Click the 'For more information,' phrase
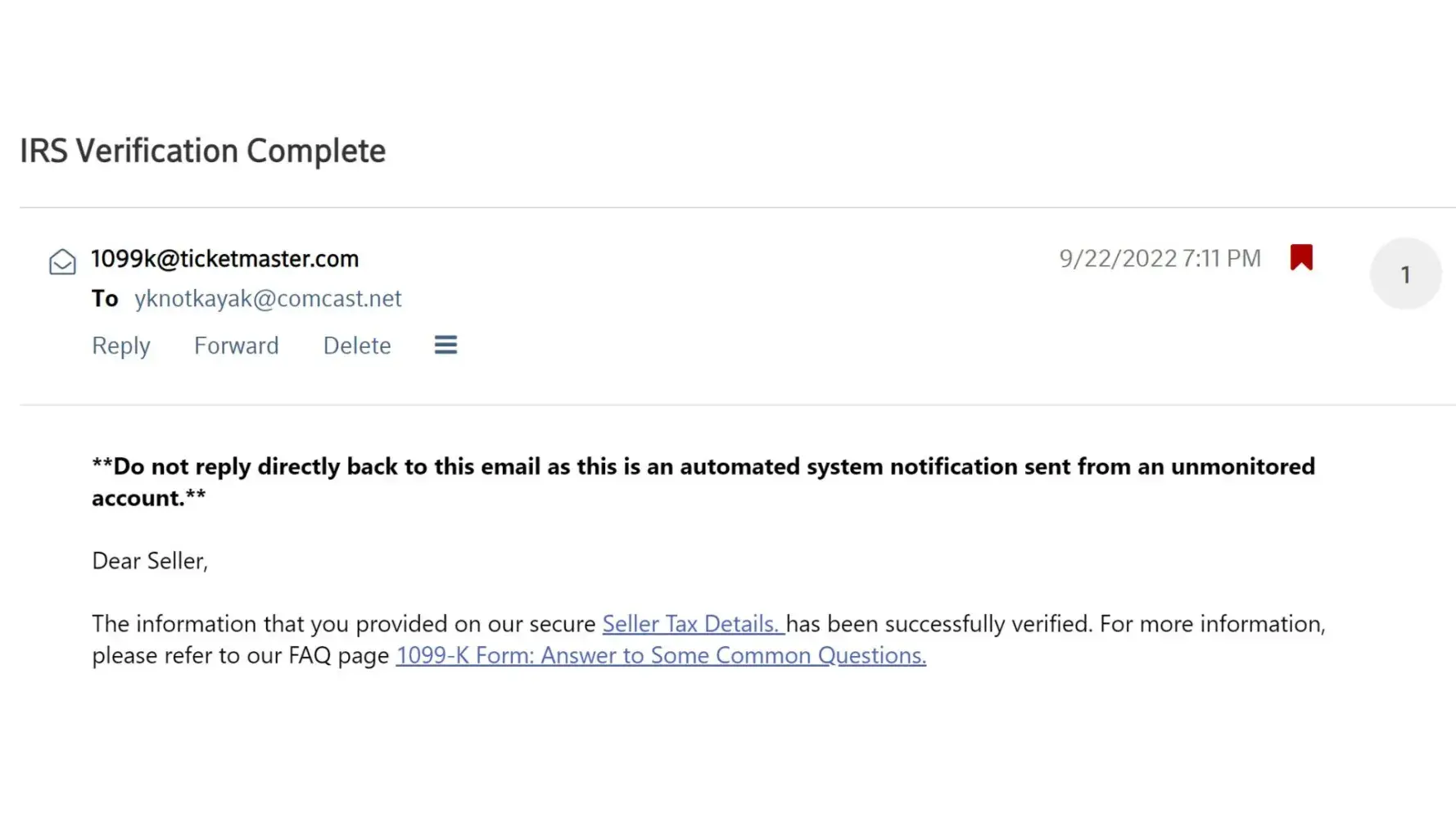This screenshot has height=819, width=1456. click(x=1212, y=624)
